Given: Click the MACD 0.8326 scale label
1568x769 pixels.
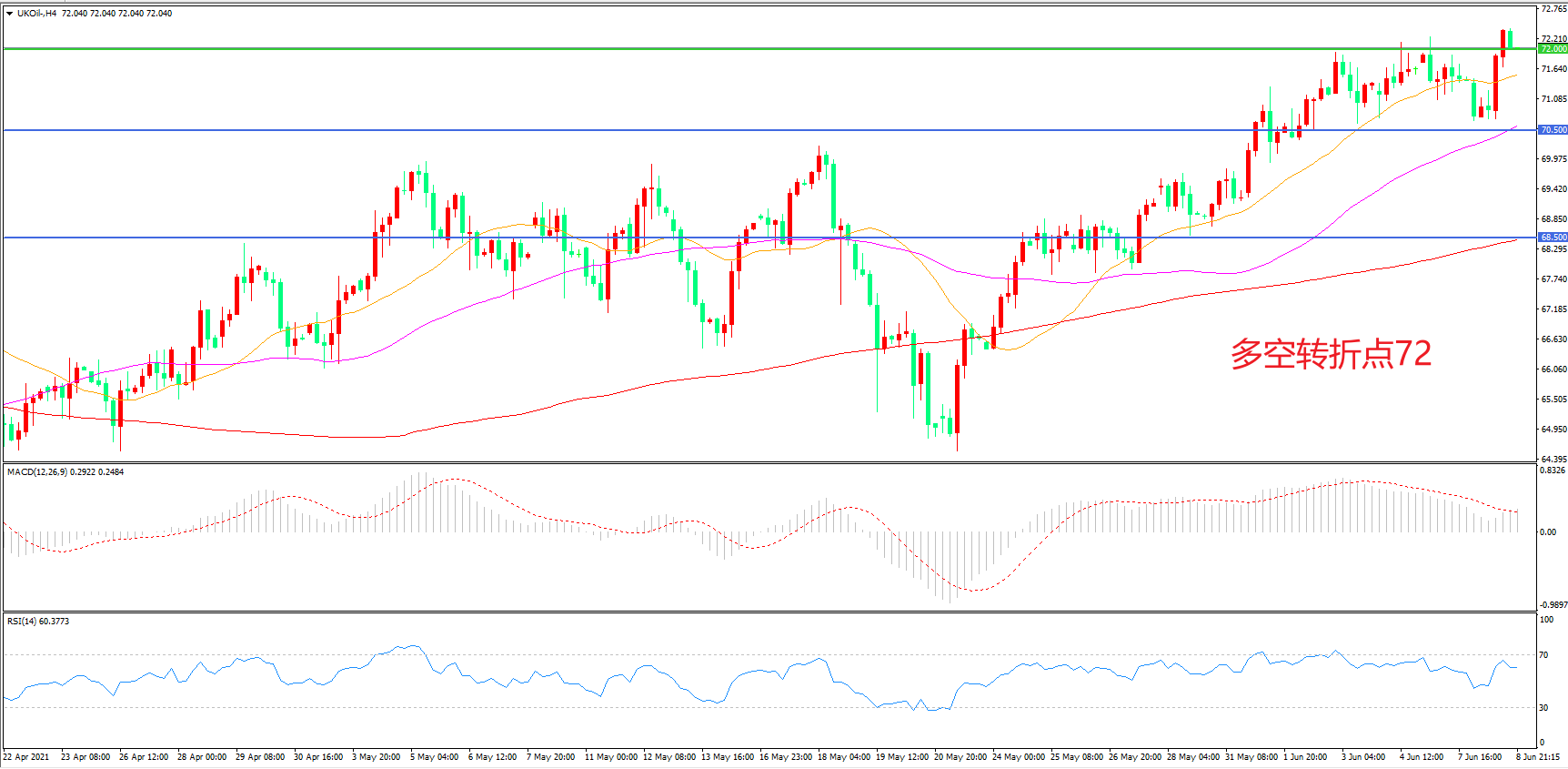Looking at the screenshot, I should click(x=1552, y=471).
